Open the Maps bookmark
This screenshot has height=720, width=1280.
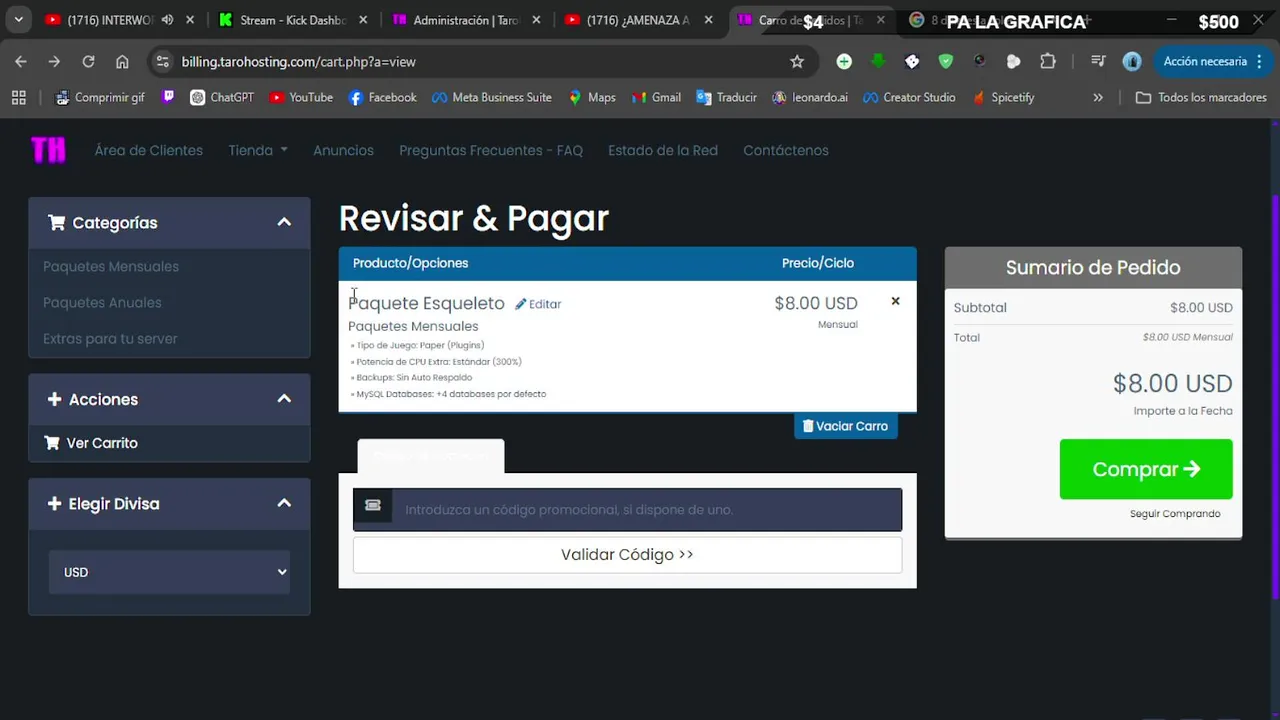pos(592,97)
